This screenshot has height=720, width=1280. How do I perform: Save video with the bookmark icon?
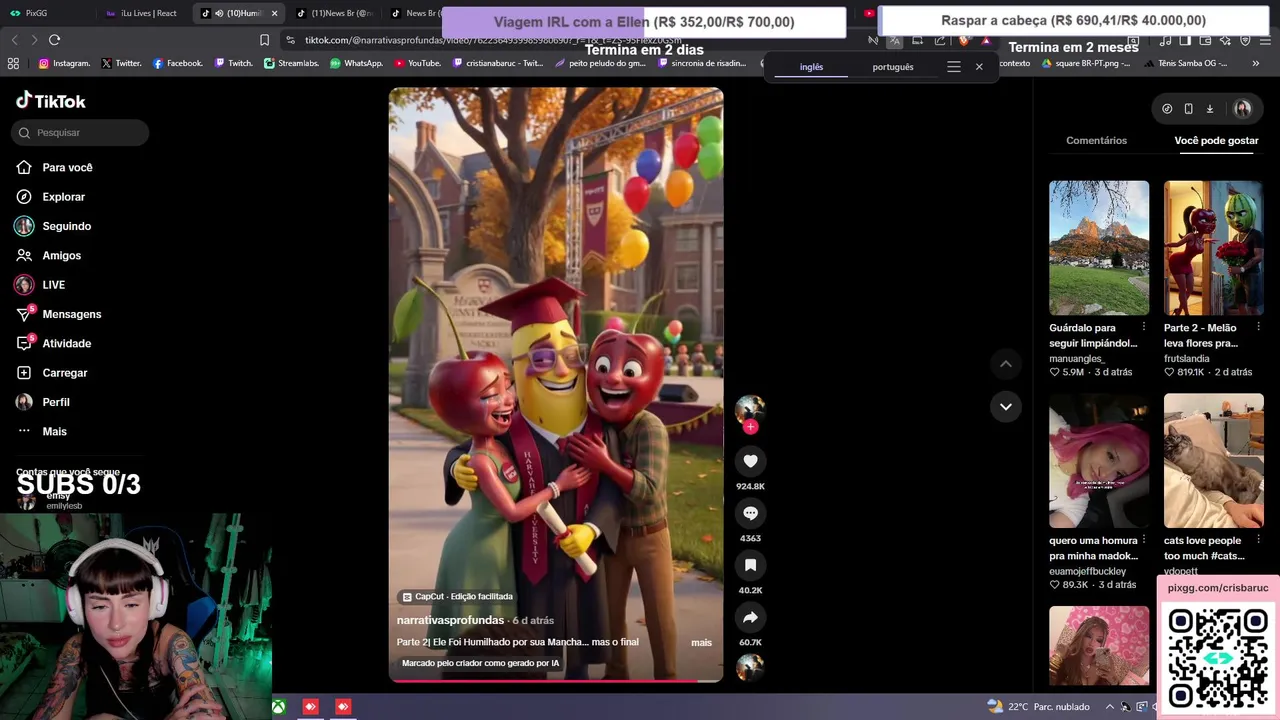tap(750, 565)
